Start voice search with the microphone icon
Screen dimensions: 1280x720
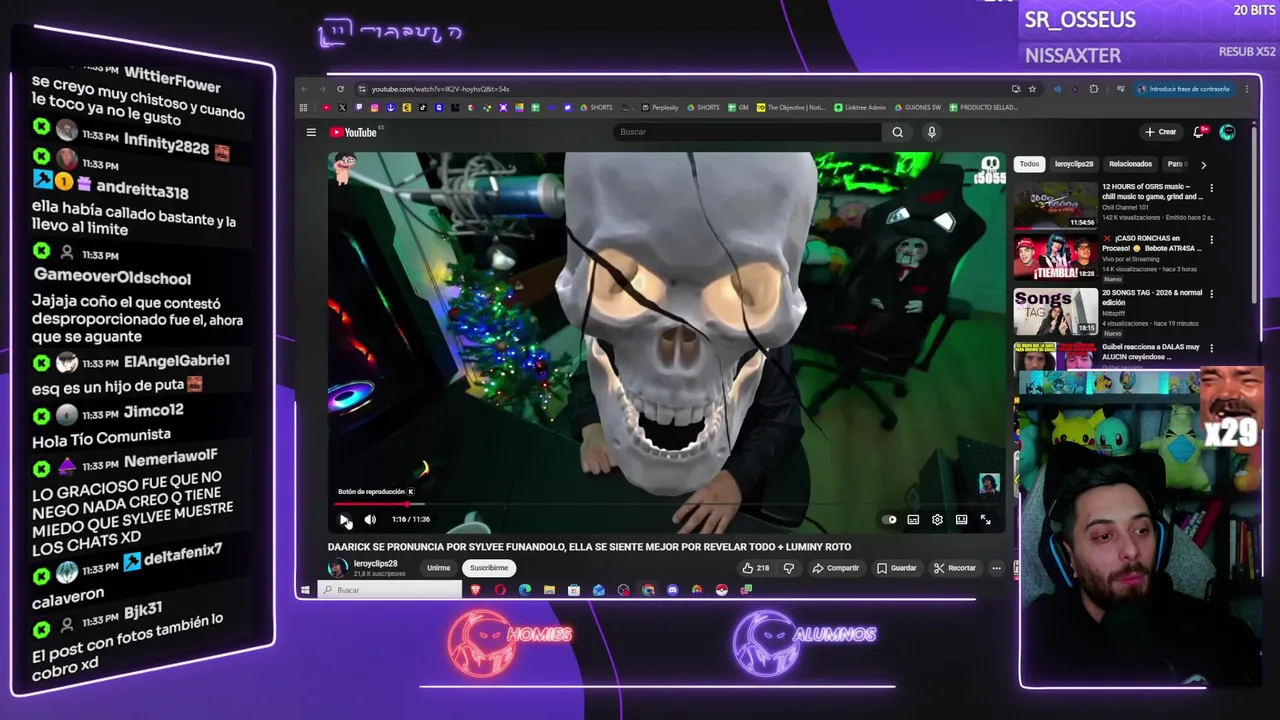pyautogui.click(x=931, y=132)
